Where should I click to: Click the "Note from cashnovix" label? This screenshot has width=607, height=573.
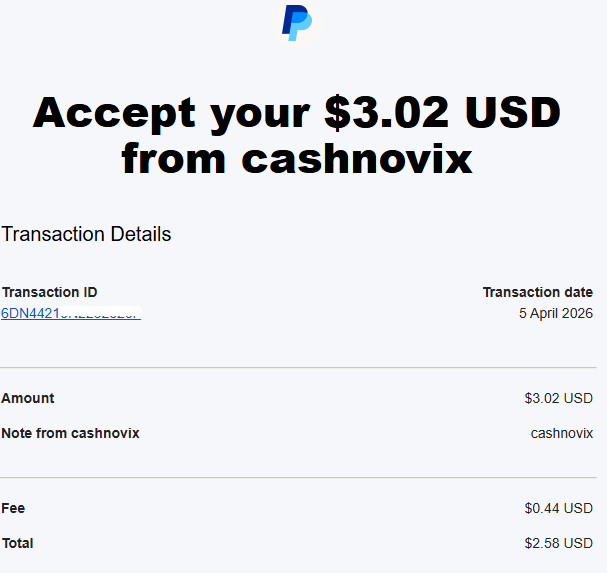coord(70,433)
